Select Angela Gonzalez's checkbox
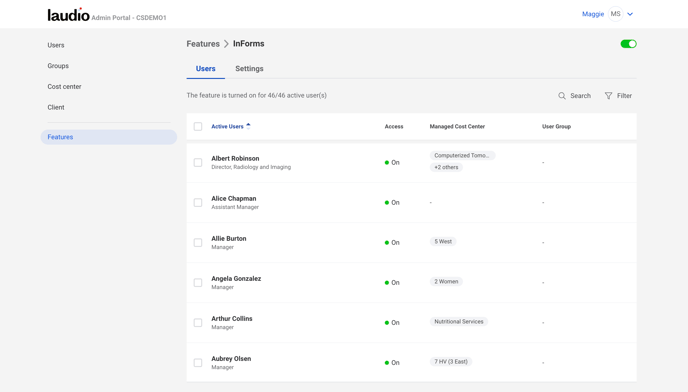The width and height of the screenshot is (688, 392). [x=198, y=282]
